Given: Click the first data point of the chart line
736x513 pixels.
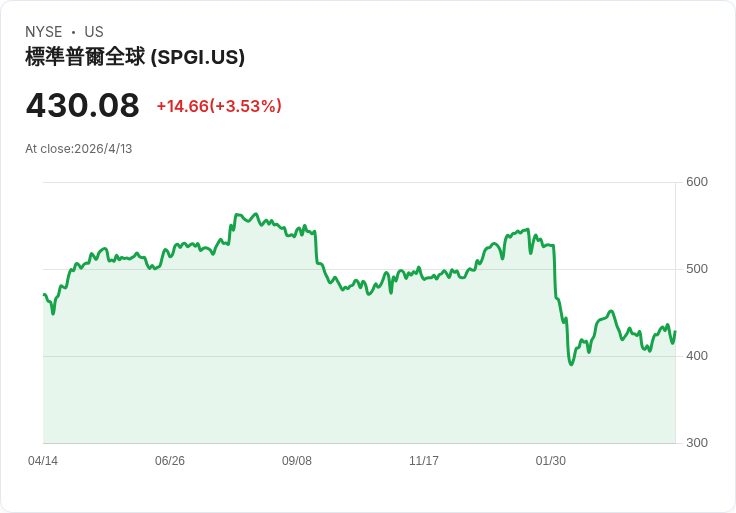Looking at the screenshot, I should pyautogui.click(x=44, y=294).
